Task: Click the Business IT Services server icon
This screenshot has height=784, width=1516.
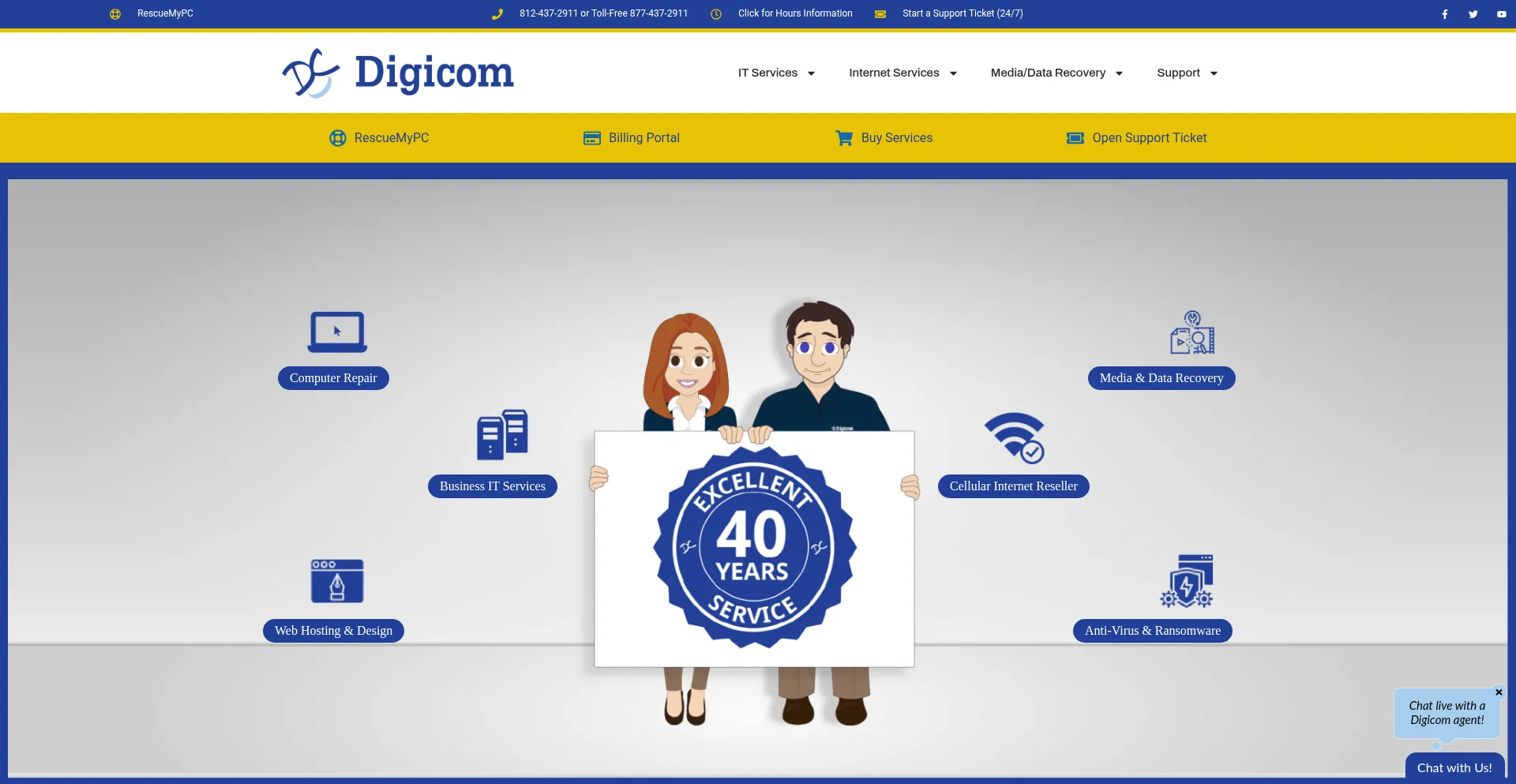Action: pos(502,434)
